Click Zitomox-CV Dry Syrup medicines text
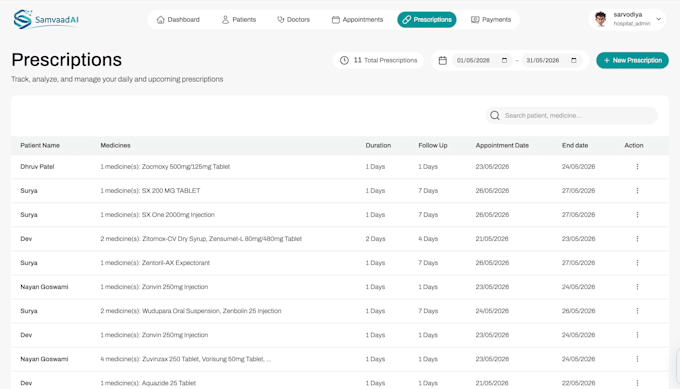This screenshot has height=389, width=680. [x=201, y=239]
